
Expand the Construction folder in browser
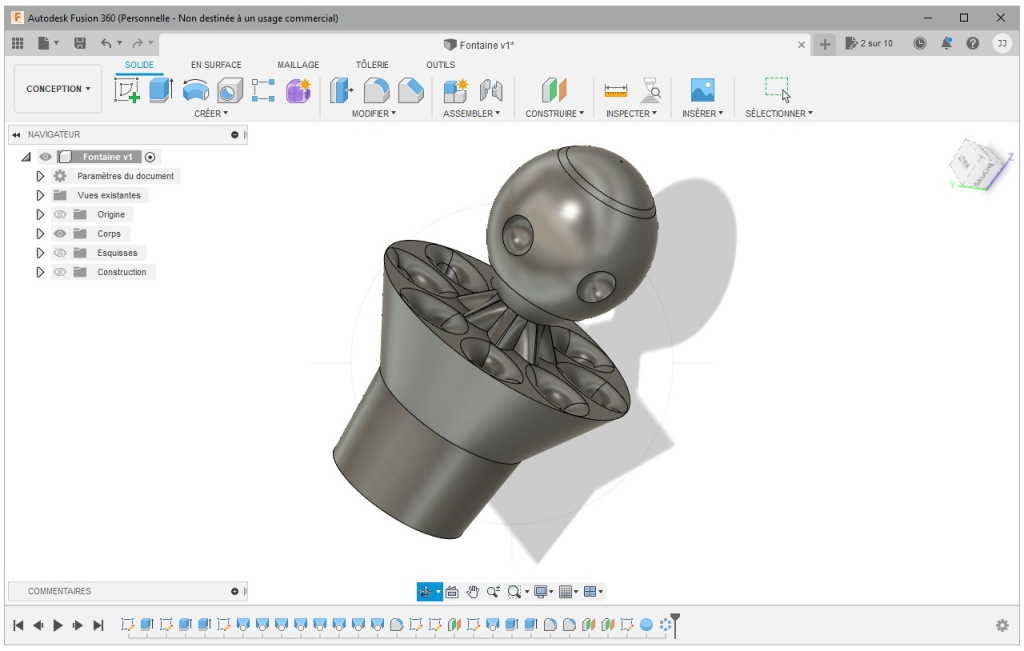(40, 272)
